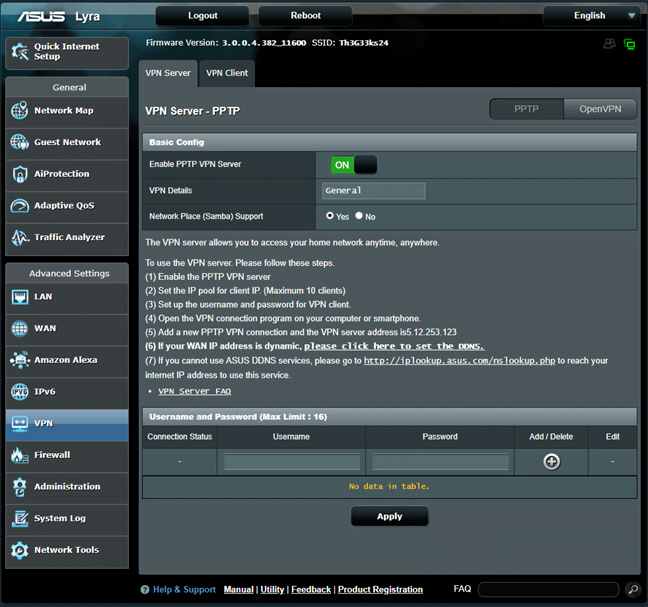Open Traffic Analyzer icon
The height and width of the screenshot is (607, 648).
click(x=19, y=237)
